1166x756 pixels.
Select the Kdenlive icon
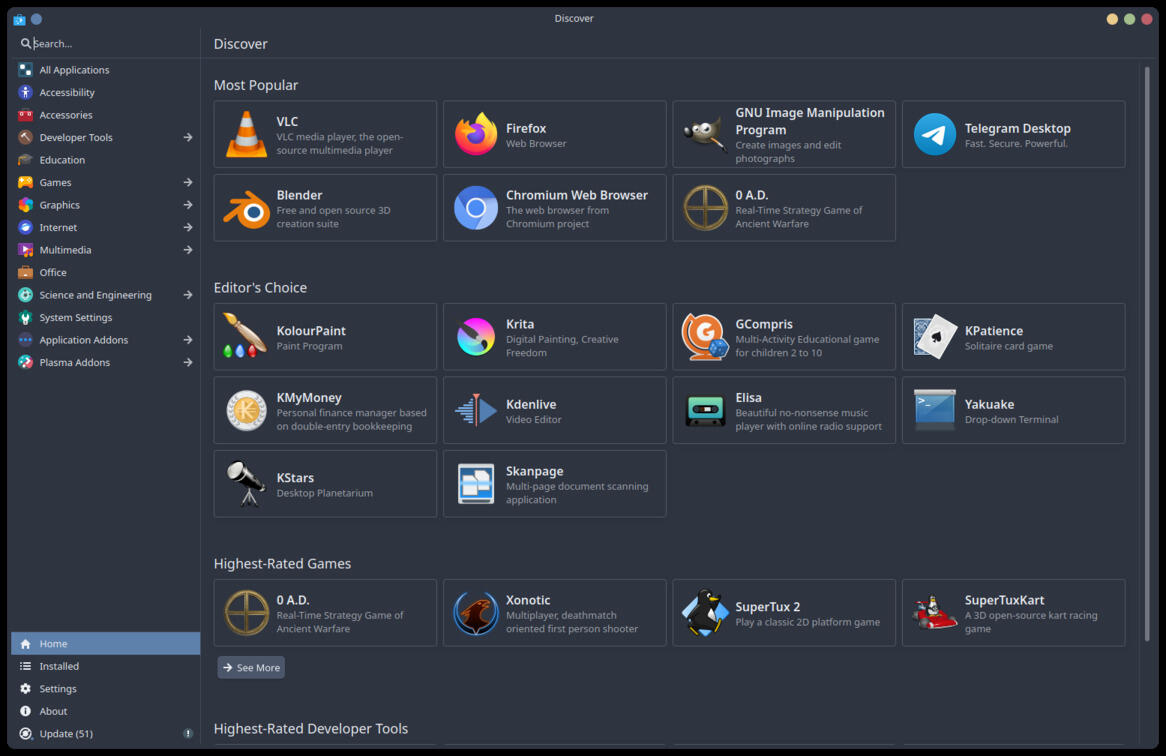pyautogui.click(x=476, y=410)
